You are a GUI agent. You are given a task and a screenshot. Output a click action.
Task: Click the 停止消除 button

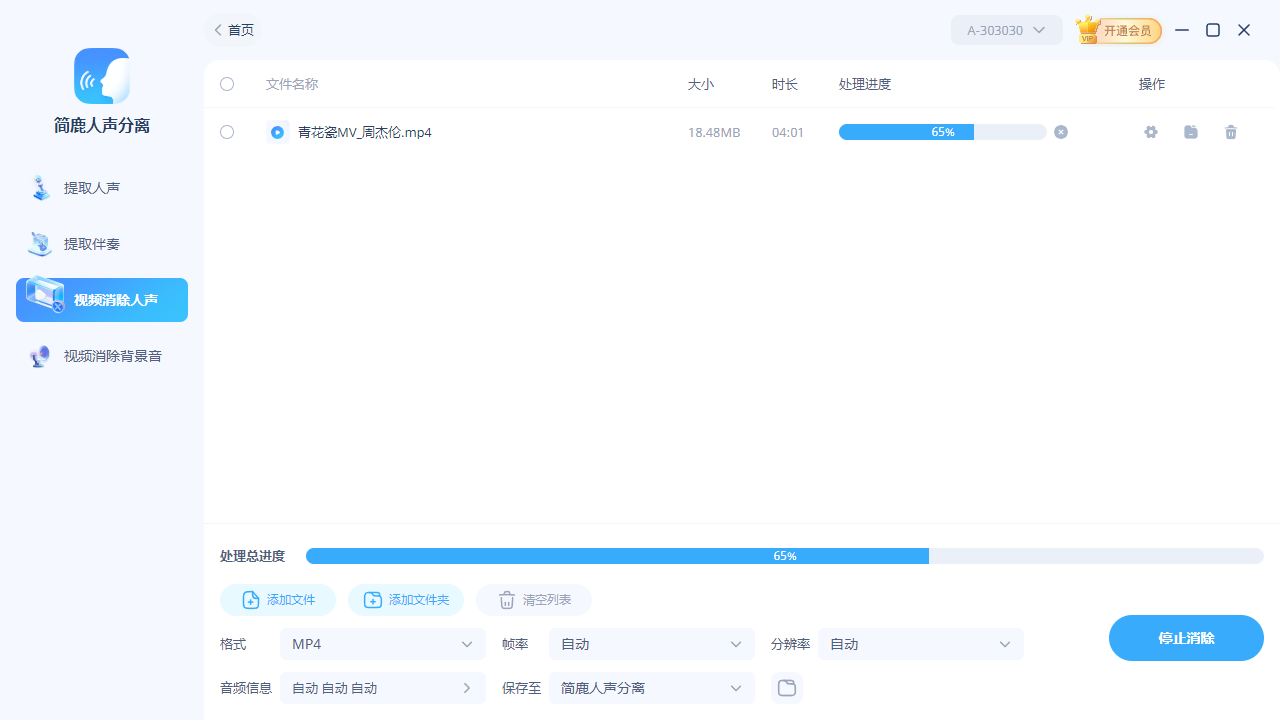coord(1186,638)
